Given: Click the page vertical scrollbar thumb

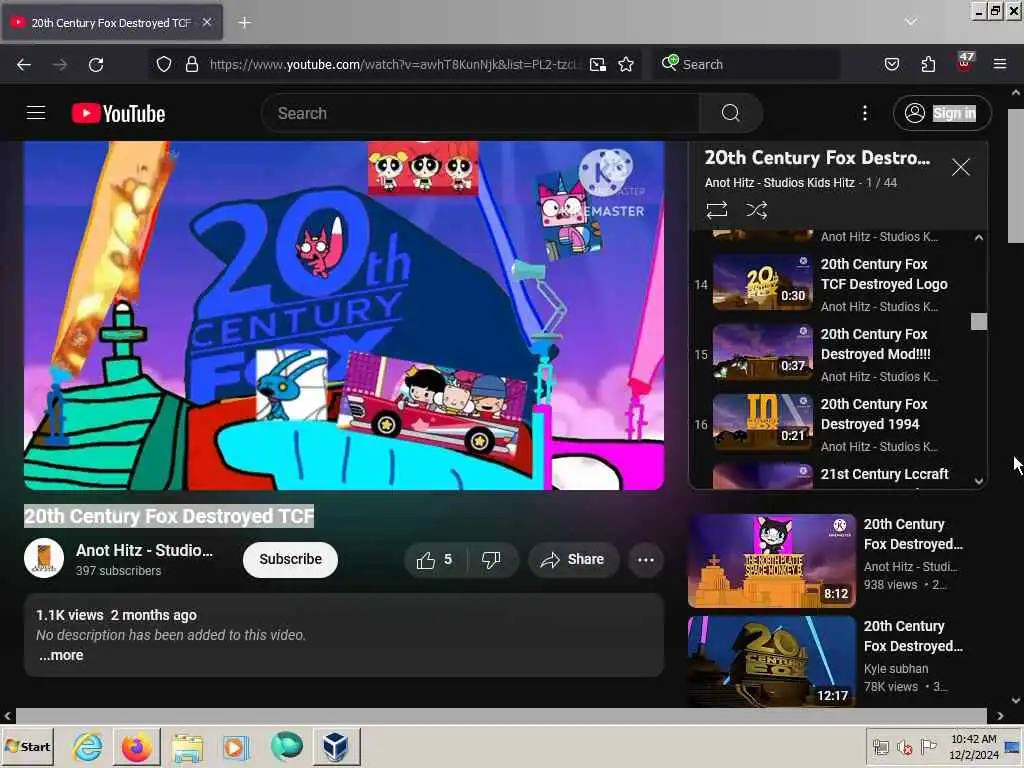Looking at the screenshot, I should click(x=1016, y=176).
